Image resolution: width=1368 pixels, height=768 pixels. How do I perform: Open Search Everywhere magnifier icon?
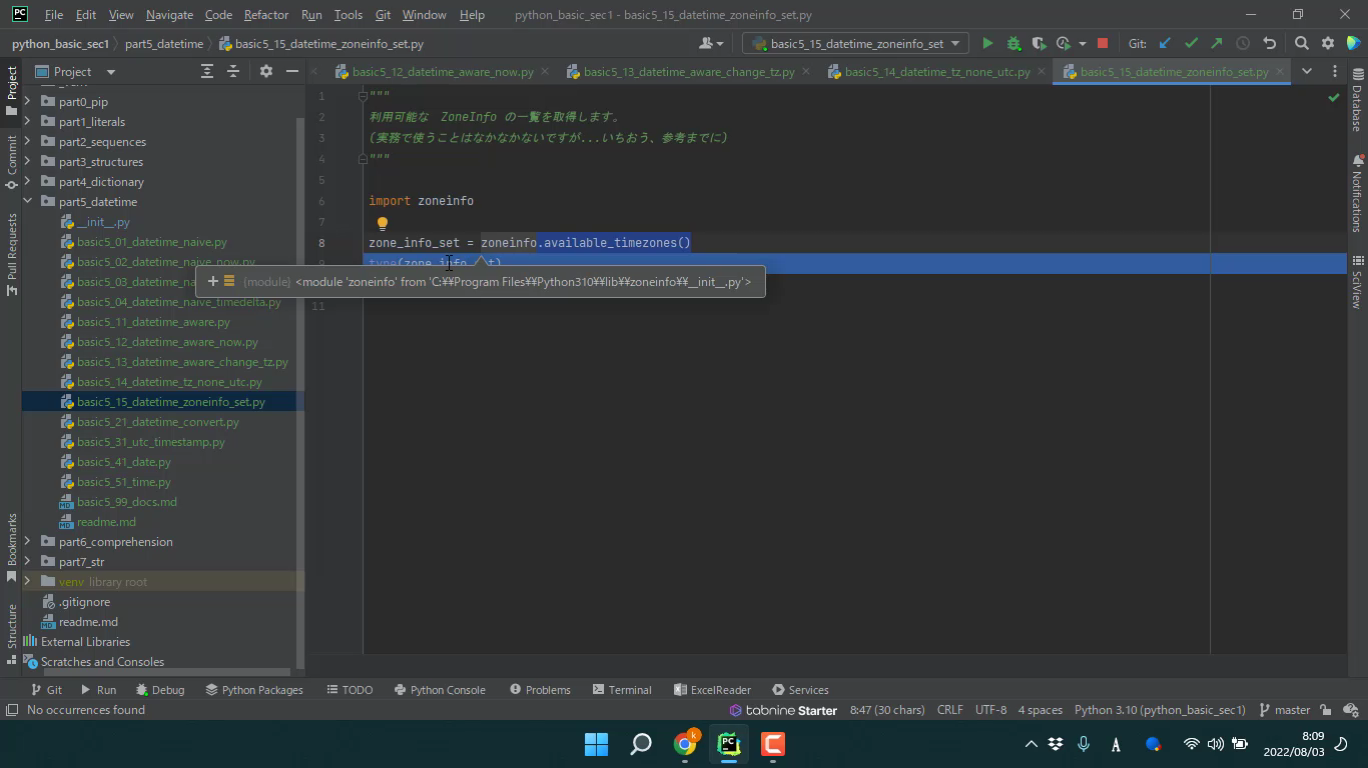coord(1301,44)
